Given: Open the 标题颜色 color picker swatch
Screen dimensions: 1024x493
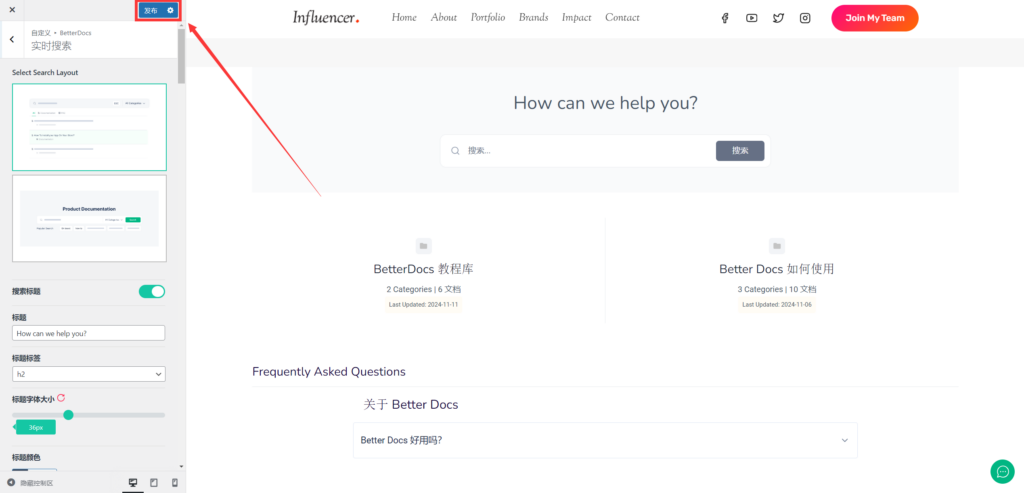Looking at the screenshot, I should [x=35, y=470].
